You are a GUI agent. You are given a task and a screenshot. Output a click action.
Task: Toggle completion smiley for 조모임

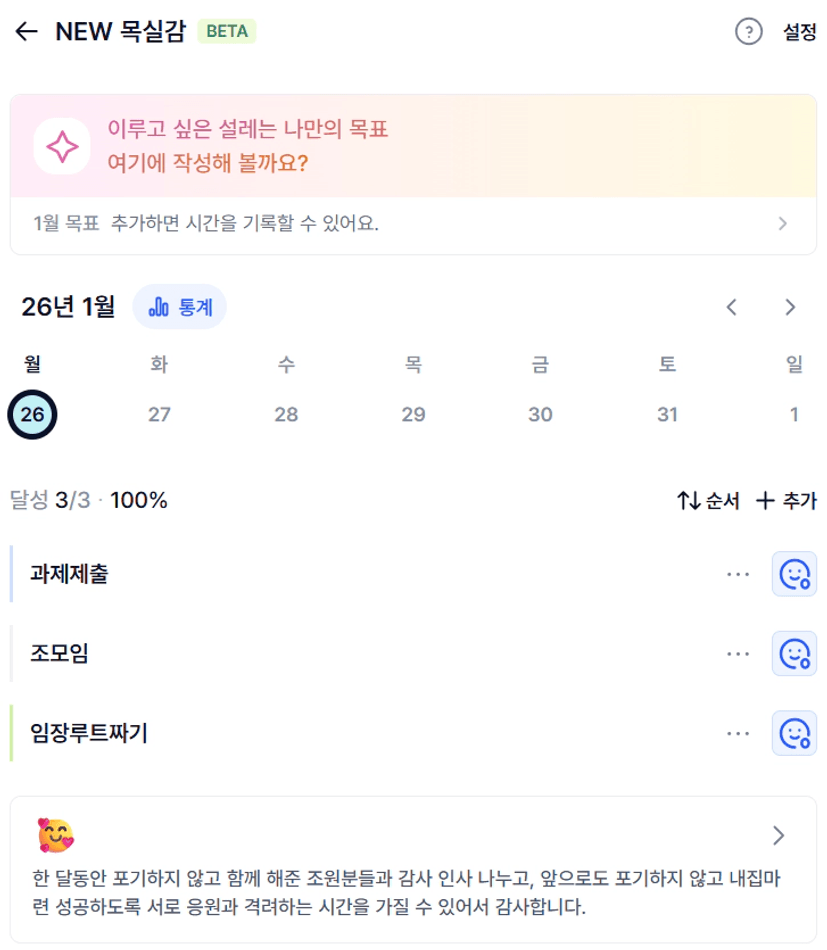[794, 654]
